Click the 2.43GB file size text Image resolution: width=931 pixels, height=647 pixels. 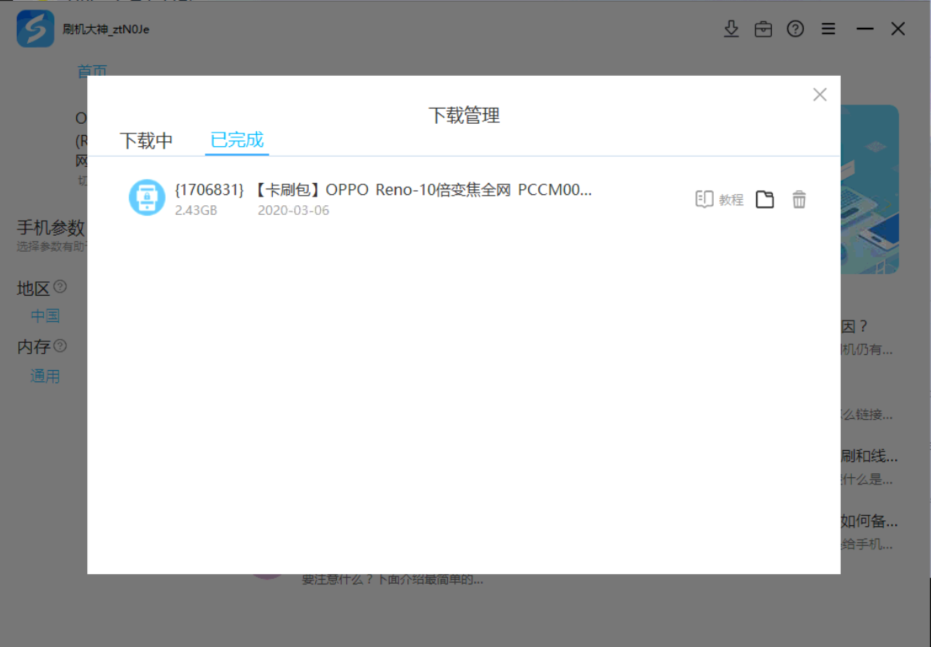tap(196, 210)
